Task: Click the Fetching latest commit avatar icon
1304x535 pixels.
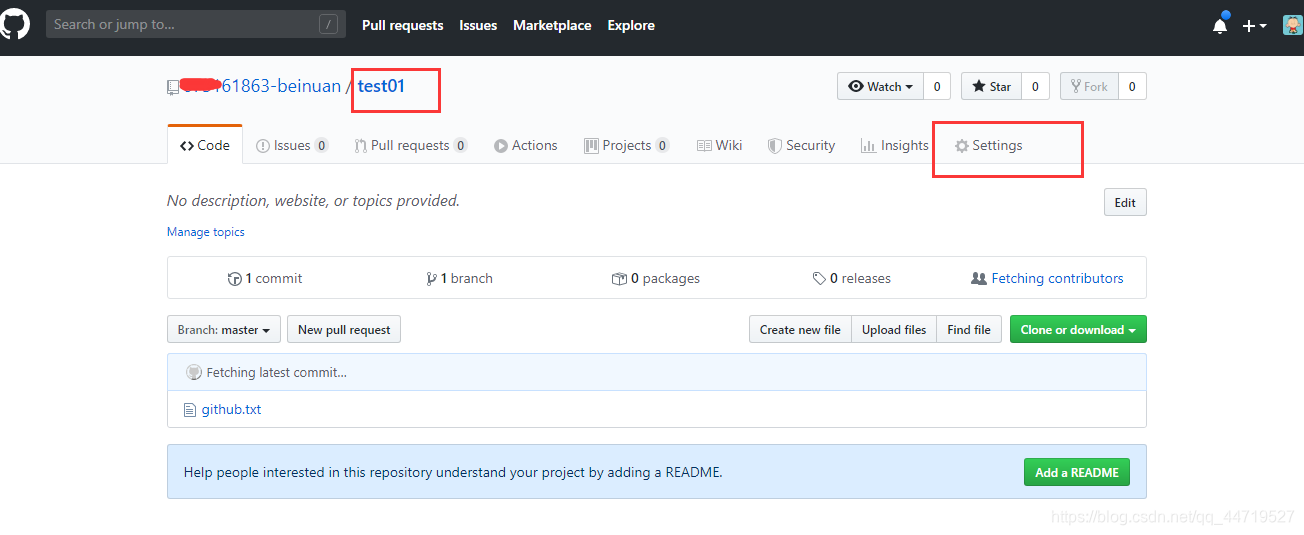Action: point(194,372)
